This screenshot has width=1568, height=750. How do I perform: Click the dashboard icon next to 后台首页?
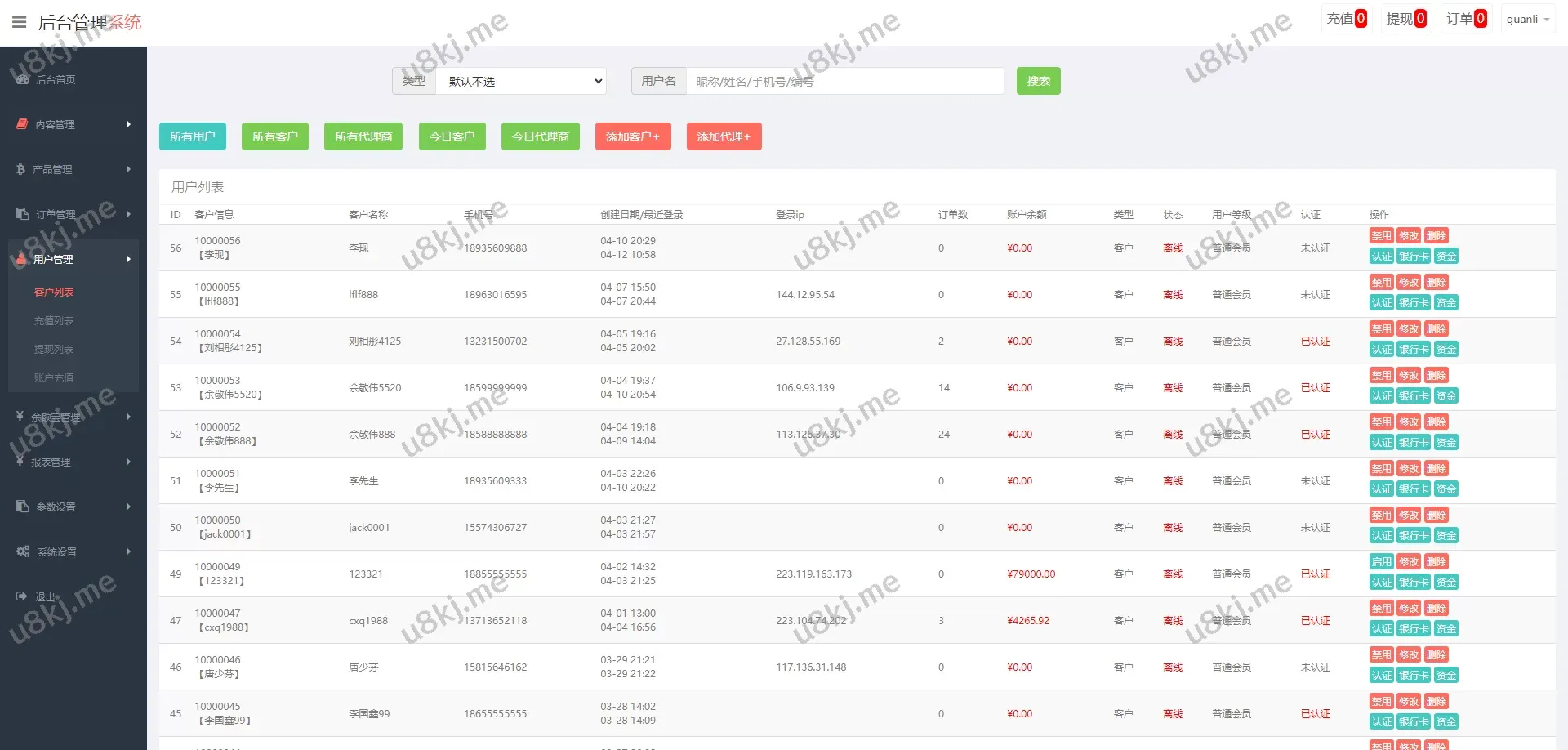tap(22, 79)
